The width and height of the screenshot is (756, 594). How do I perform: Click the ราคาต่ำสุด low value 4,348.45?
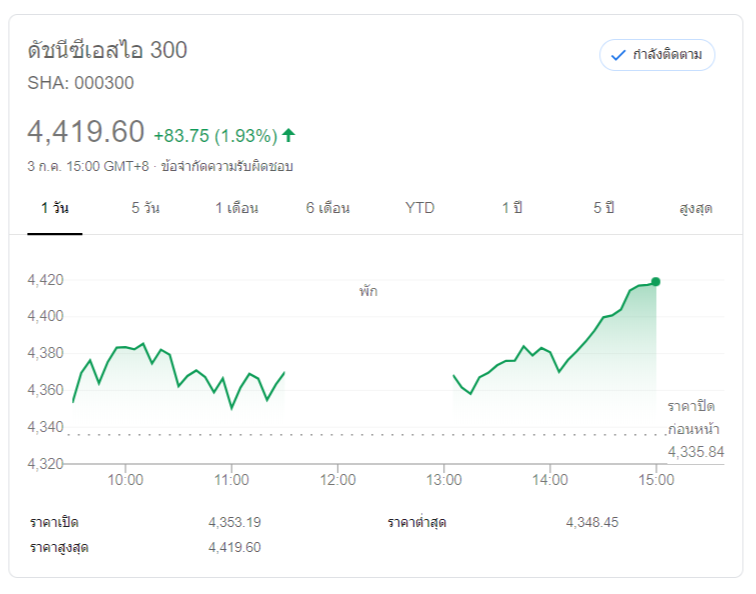(592, 522)
